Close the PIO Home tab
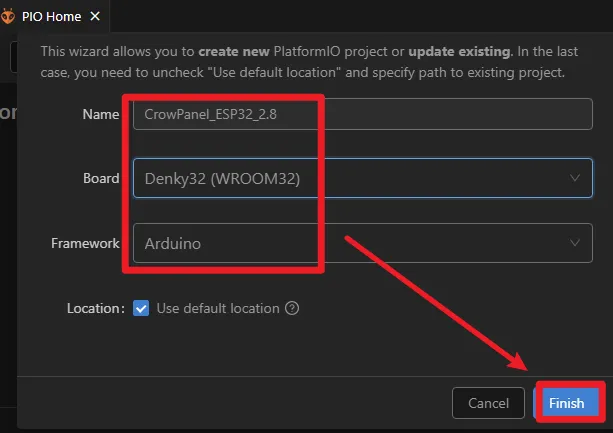 [94, 16]
